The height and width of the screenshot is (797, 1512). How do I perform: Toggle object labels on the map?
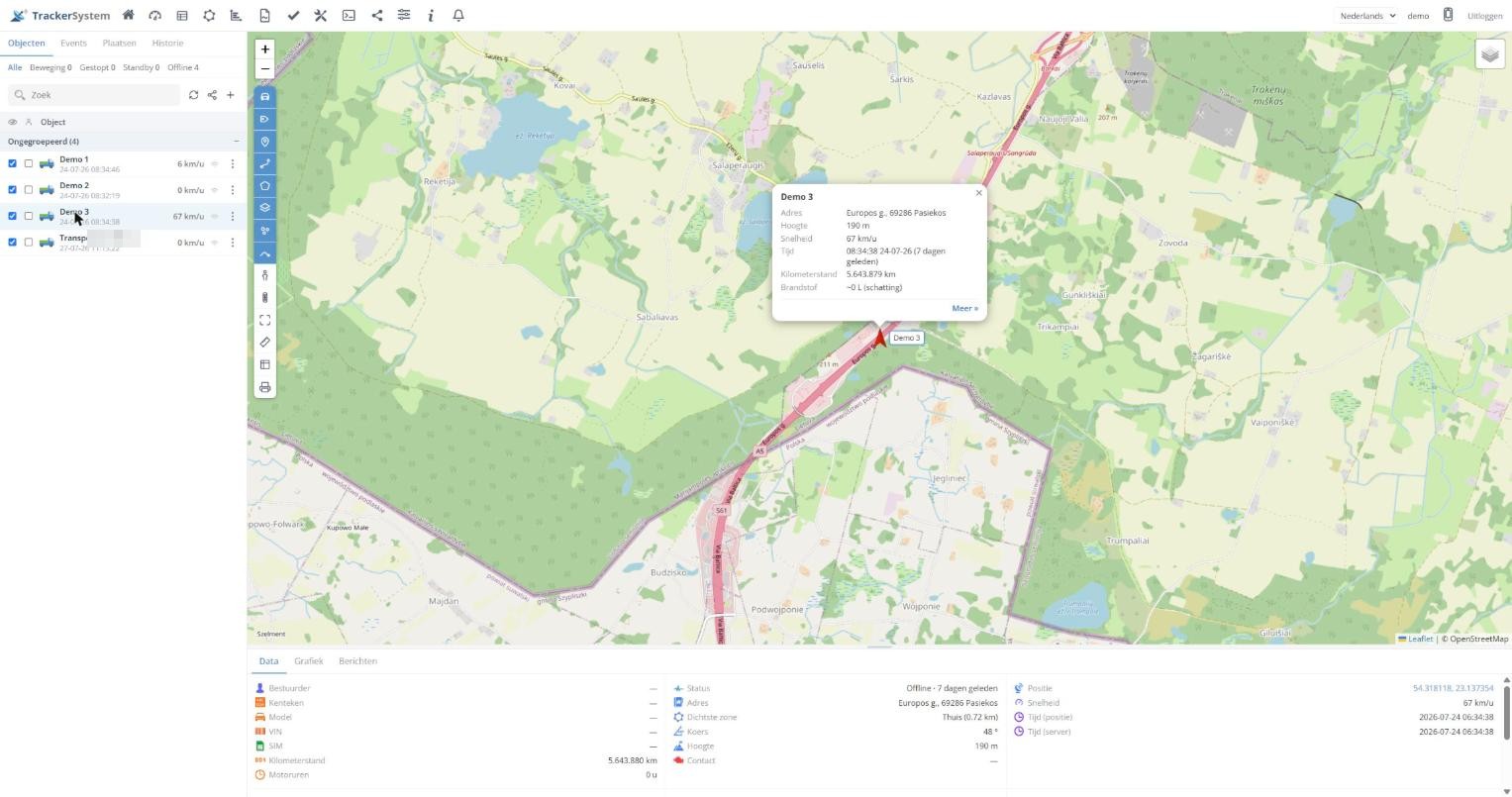(264, 119)
